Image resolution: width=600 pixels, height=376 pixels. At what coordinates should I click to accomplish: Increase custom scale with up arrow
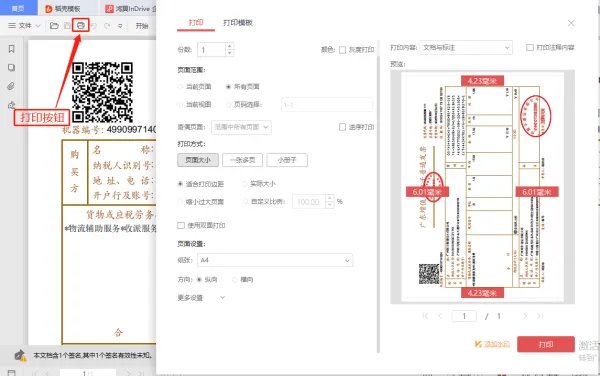330,198
